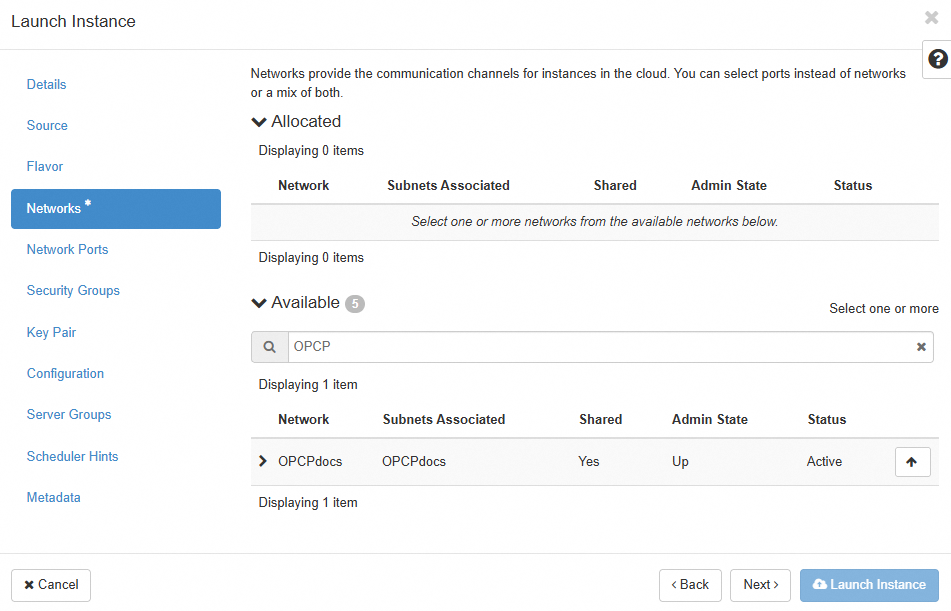Viewport: 951px width, 611px height.
Task: Select the Security Groups step
Action: pos(73,290)
